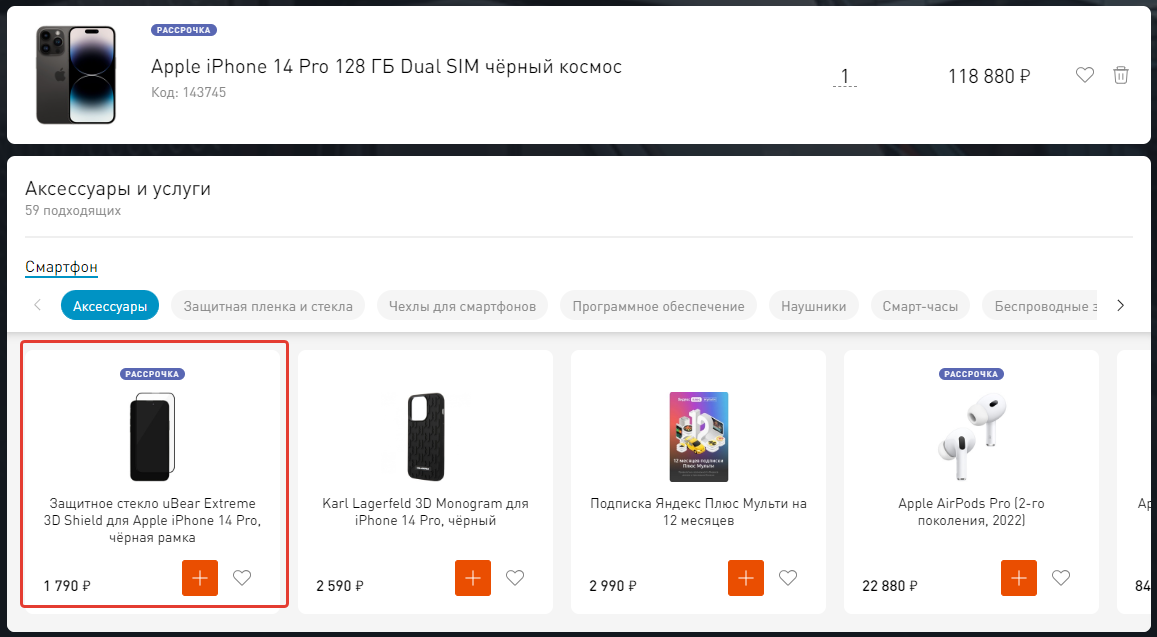This screenshot has height=637, width=1157.
Task: Change iPhone quantity value
Action: pos(845,76)
